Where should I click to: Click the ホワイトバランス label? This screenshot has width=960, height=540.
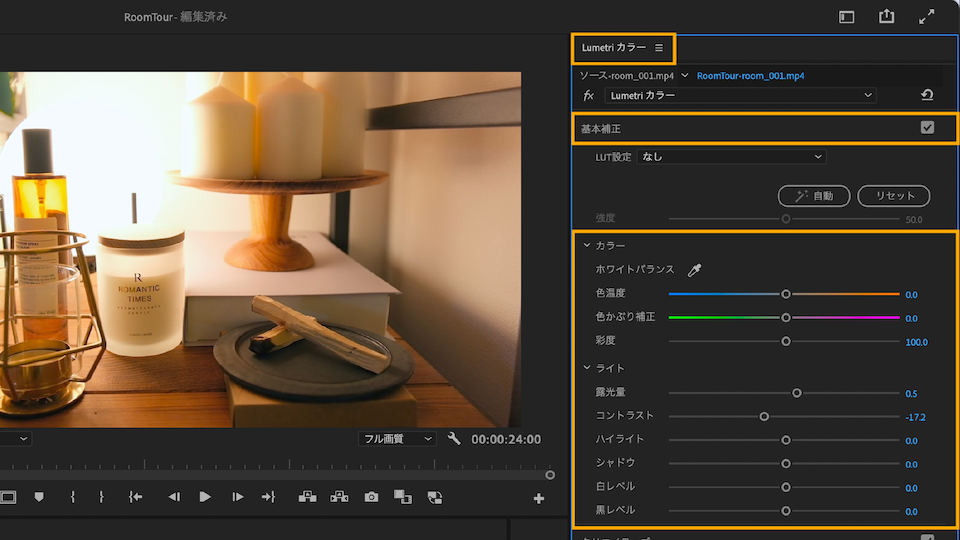[635, 269]
